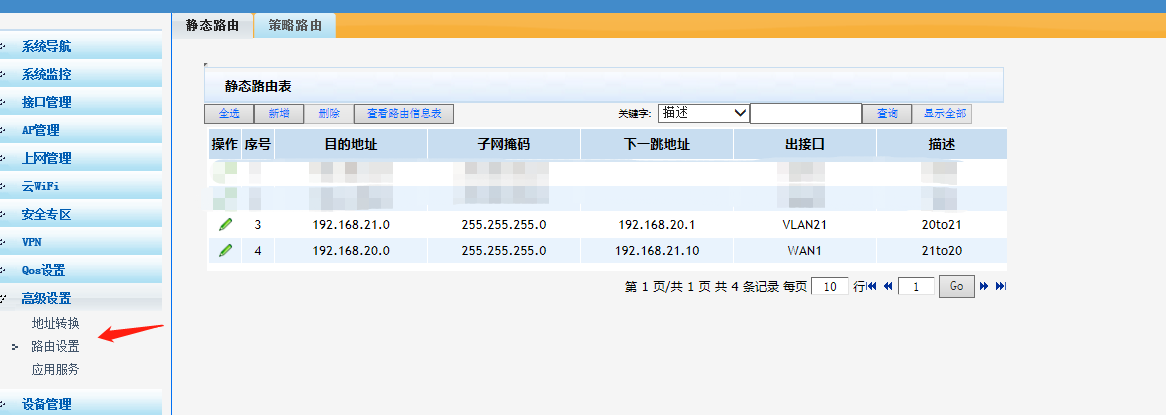Expand VPN menu
Image resolution: width=1166 pixels, height=415 pixels.
coord(81,242)
